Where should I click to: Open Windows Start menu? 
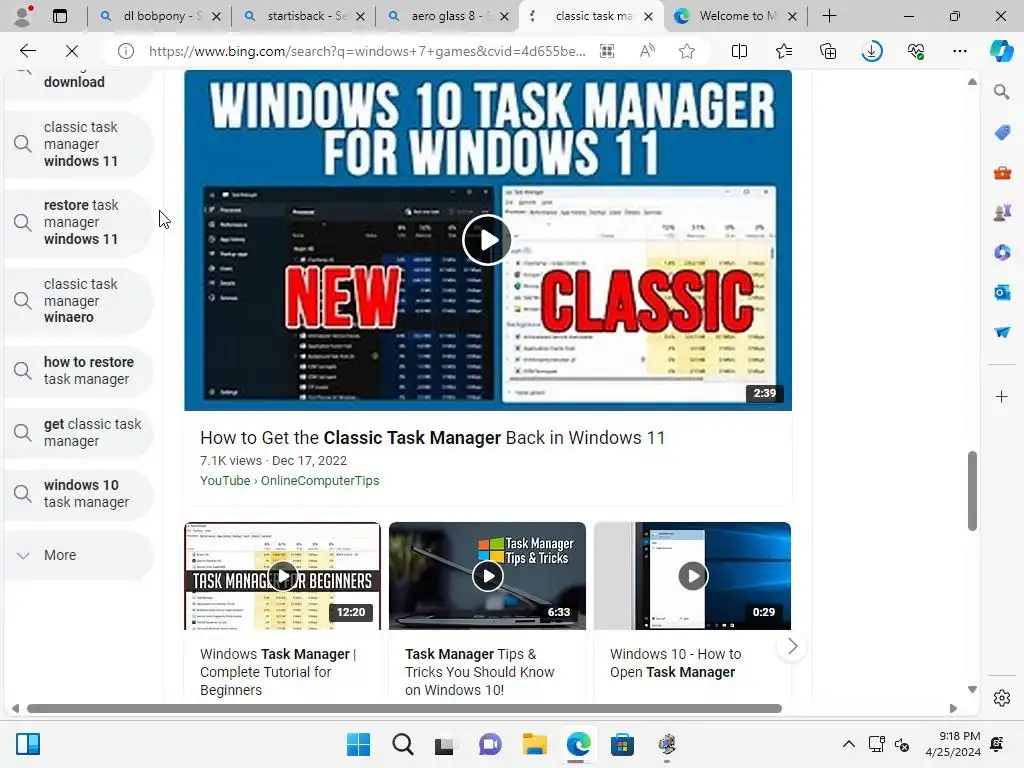(x=358, y=744)
